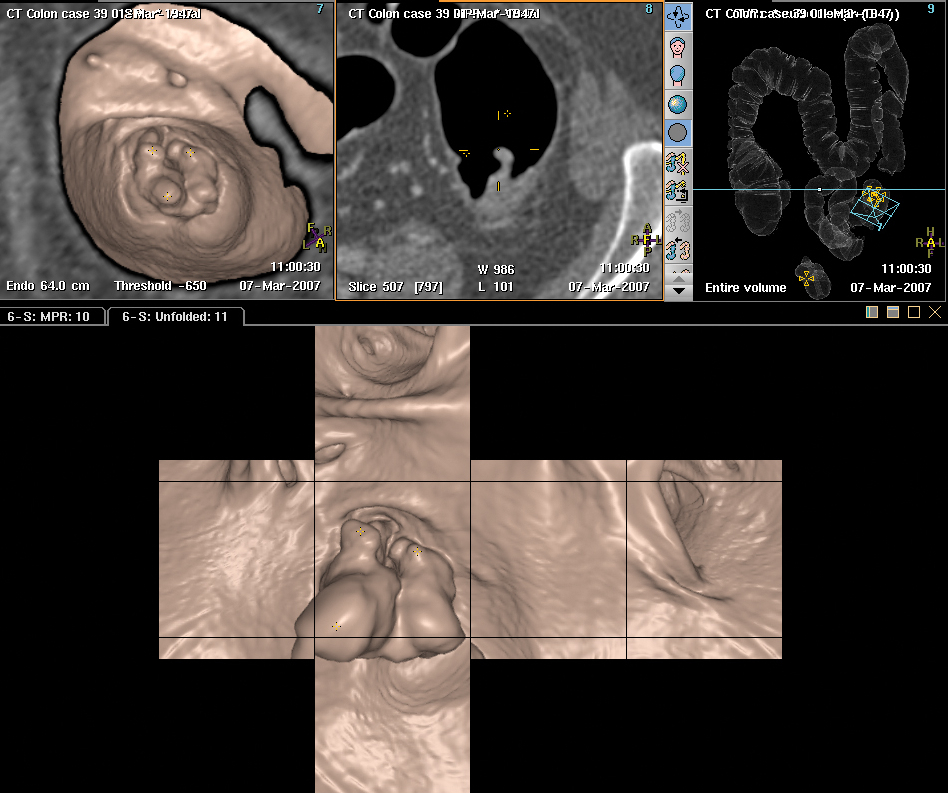Select the blue shaded sphere rendering icon
Image resolution: width=948 pixels, height=793 pixels.
pos(679,104)
